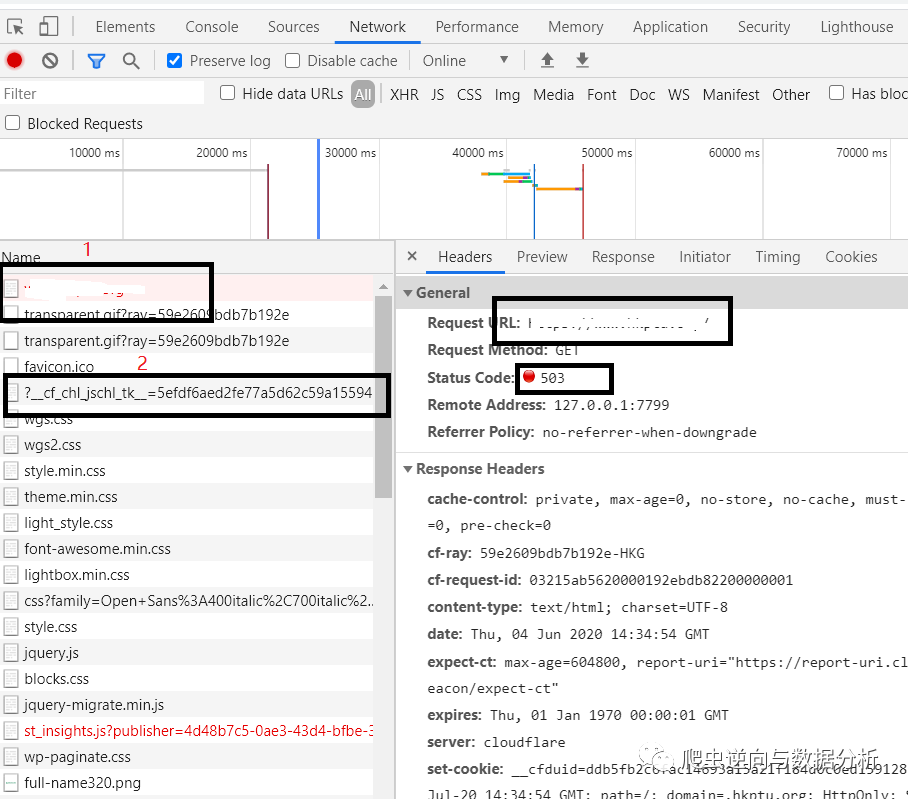Check the Hide data URLs option
Viewport: 908px width, 799px height.
click(x=228, y=93)
